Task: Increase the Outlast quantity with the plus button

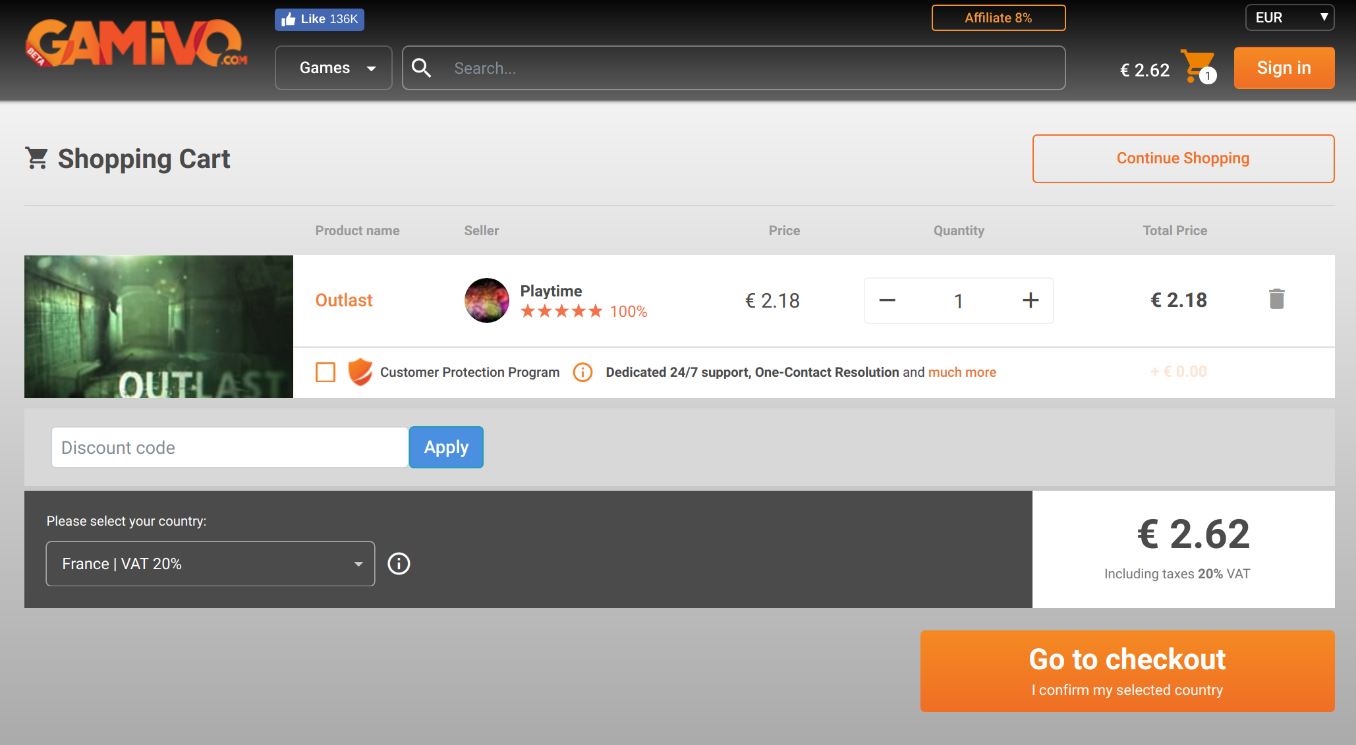Action: 1031,300
